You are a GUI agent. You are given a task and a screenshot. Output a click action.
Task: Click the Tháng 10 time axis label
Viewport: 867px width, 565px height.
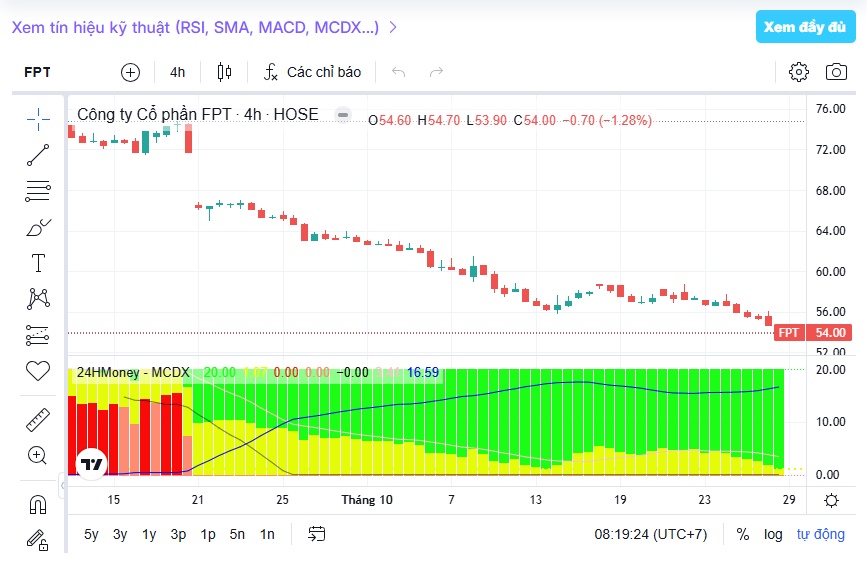point(367,500)
